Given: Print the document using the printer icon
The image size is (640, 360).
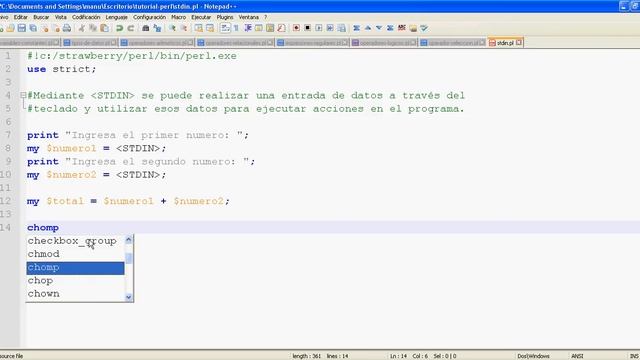Looking at the screenshot, I should (67, 28).
